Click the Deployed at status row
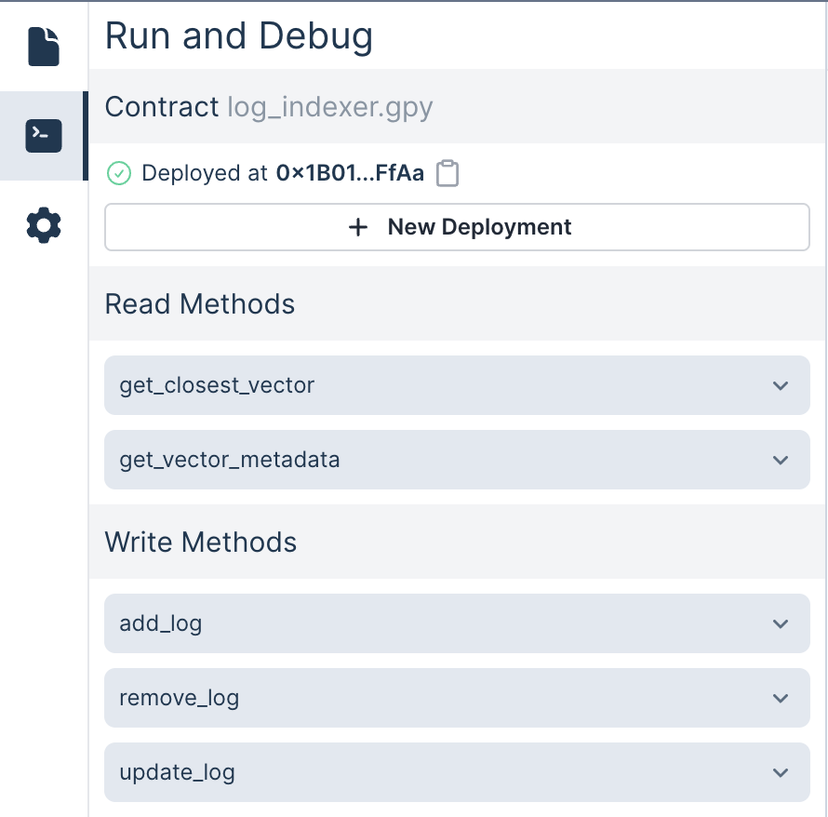 [x=270, y=173]
